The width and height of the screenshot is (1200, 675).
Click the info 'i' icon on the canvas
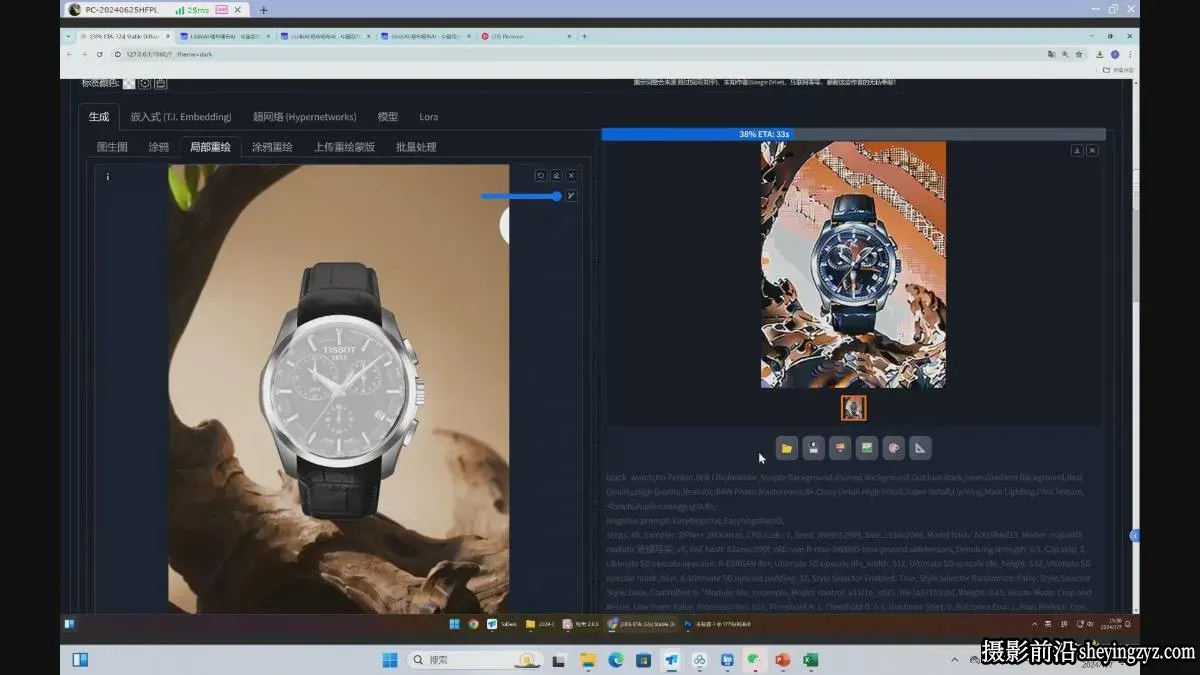pos(108,177)
